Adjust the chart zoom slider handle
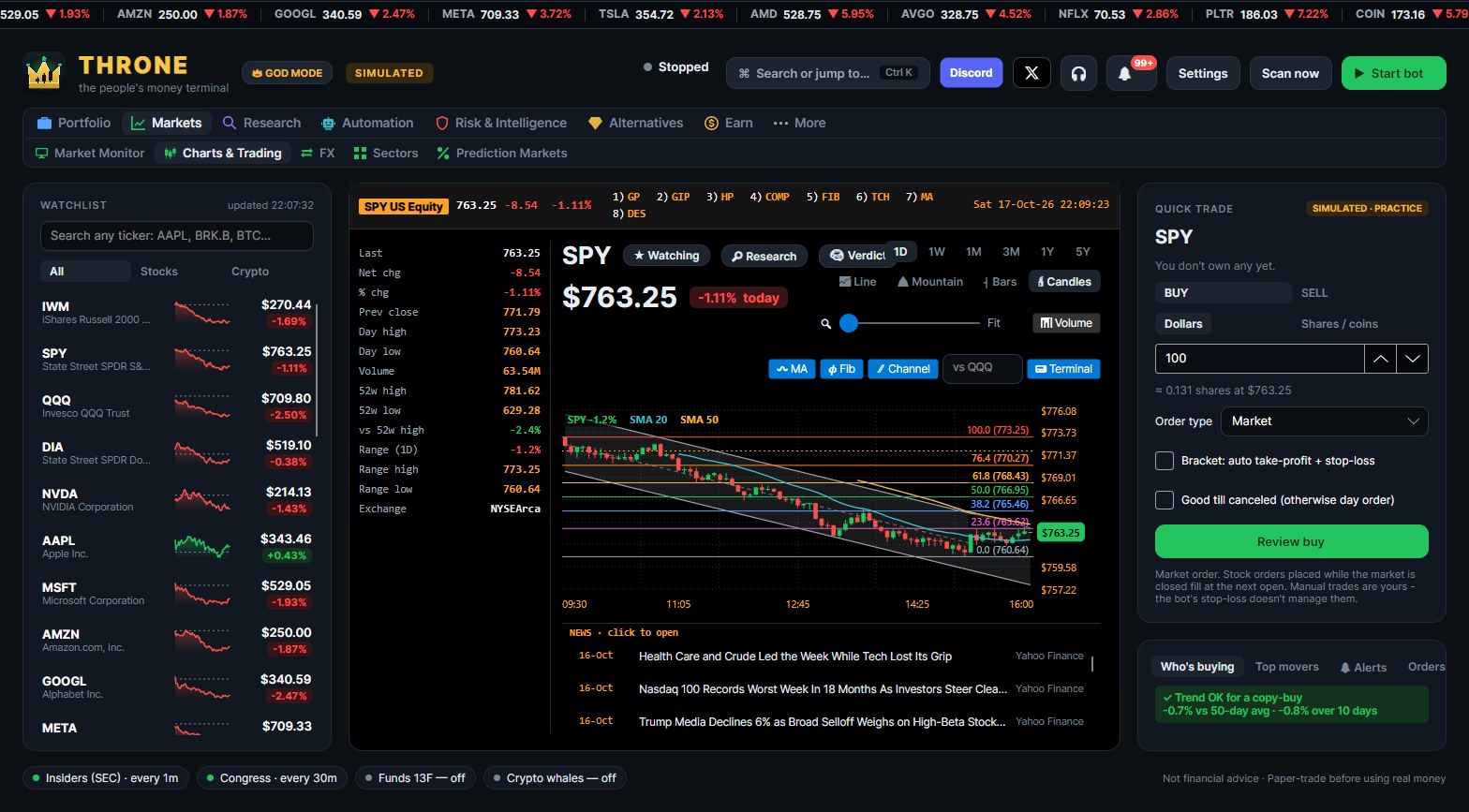Viewport: 1469px width, 812px height. (x=849, y=323)
